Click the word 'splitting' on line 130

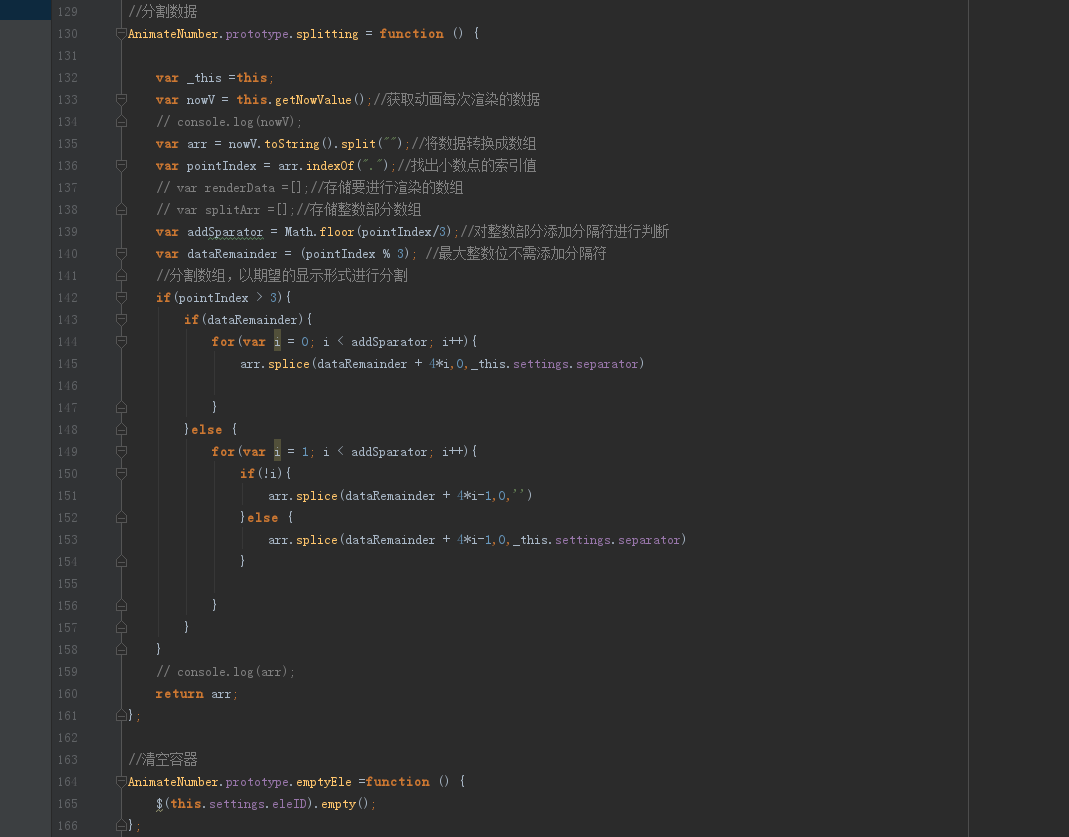point(327,34)
